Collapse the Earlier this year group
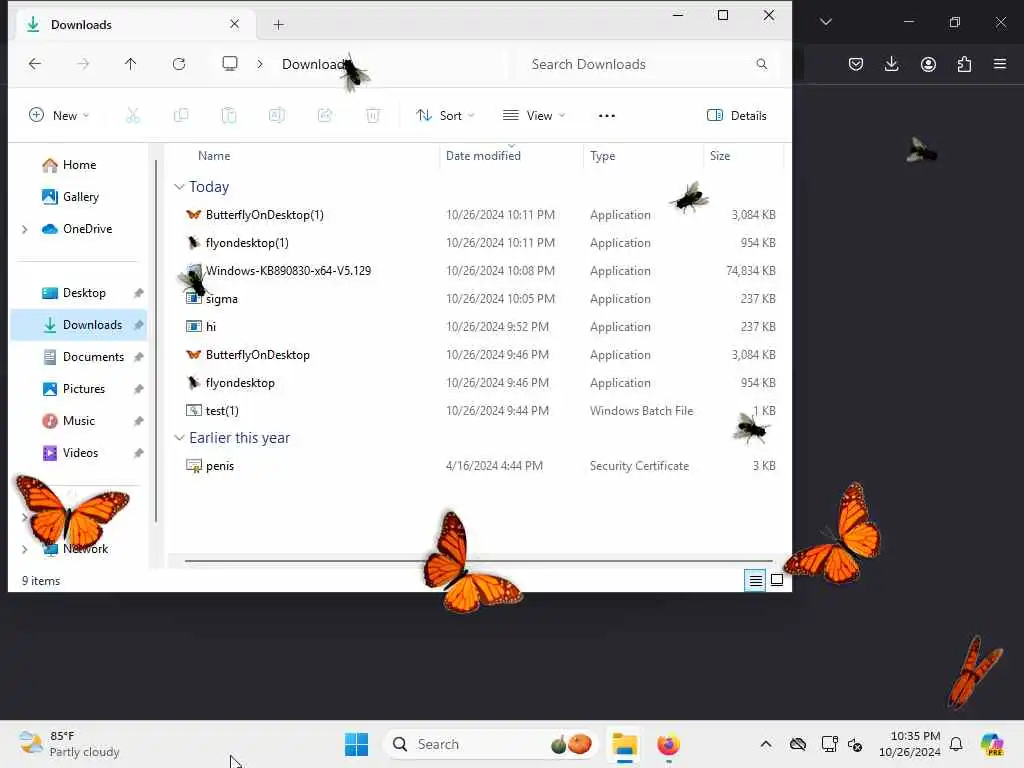This screenshot has width=1024, height=768. tap(179, 438)
